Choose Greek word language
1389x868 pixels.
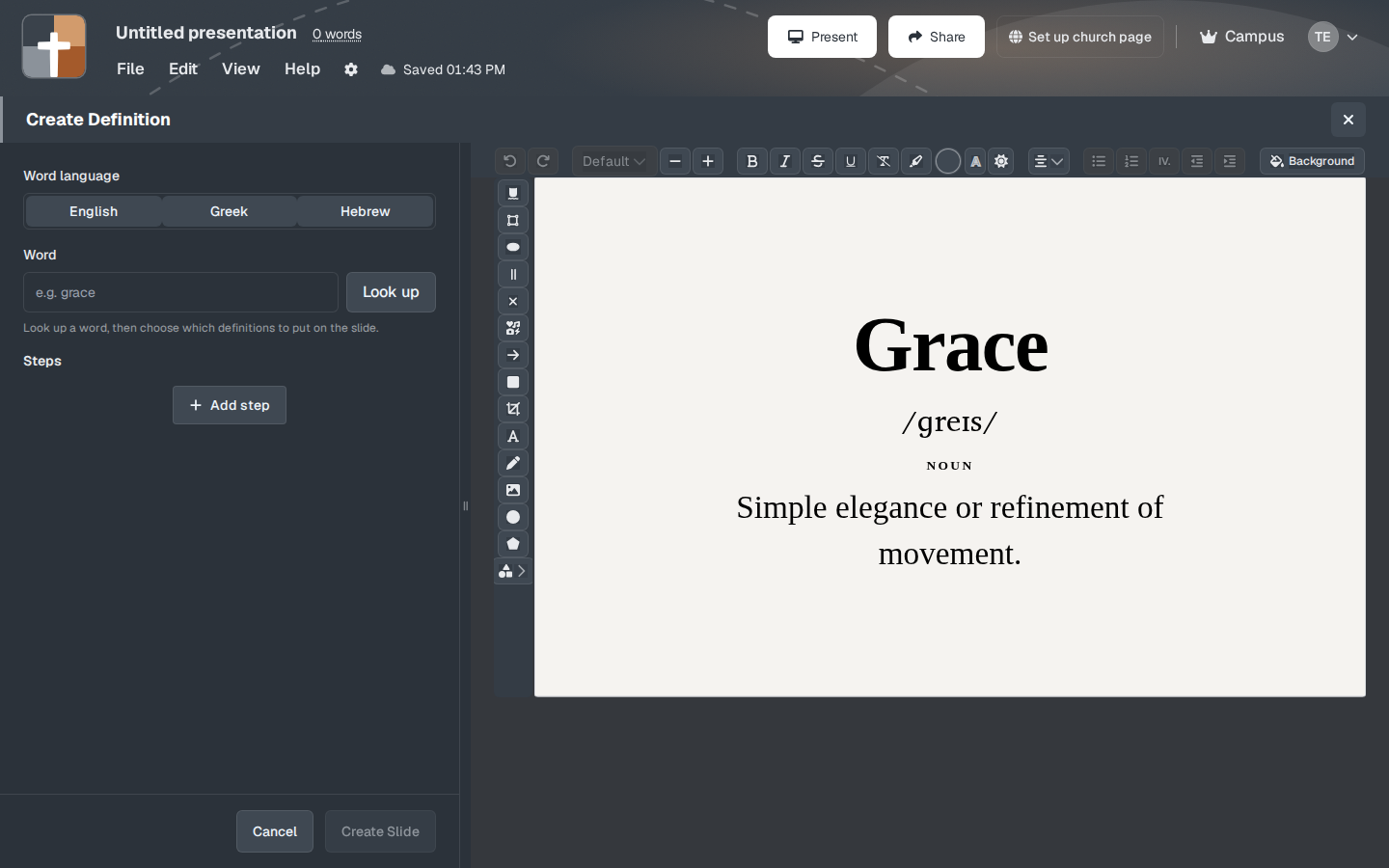pyautogui.click(x=230, y=211)
